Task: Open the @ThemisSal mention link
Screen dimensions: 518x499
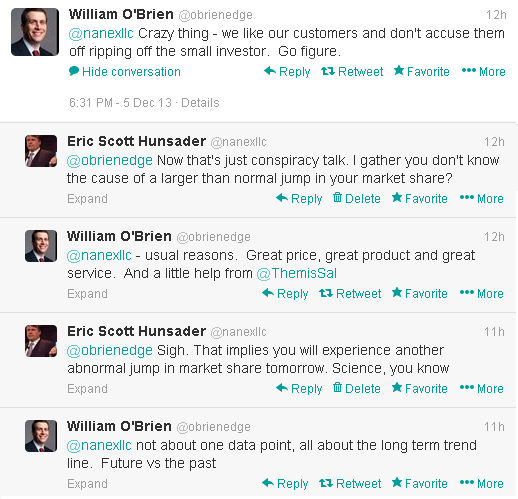Action: [297, 273]
